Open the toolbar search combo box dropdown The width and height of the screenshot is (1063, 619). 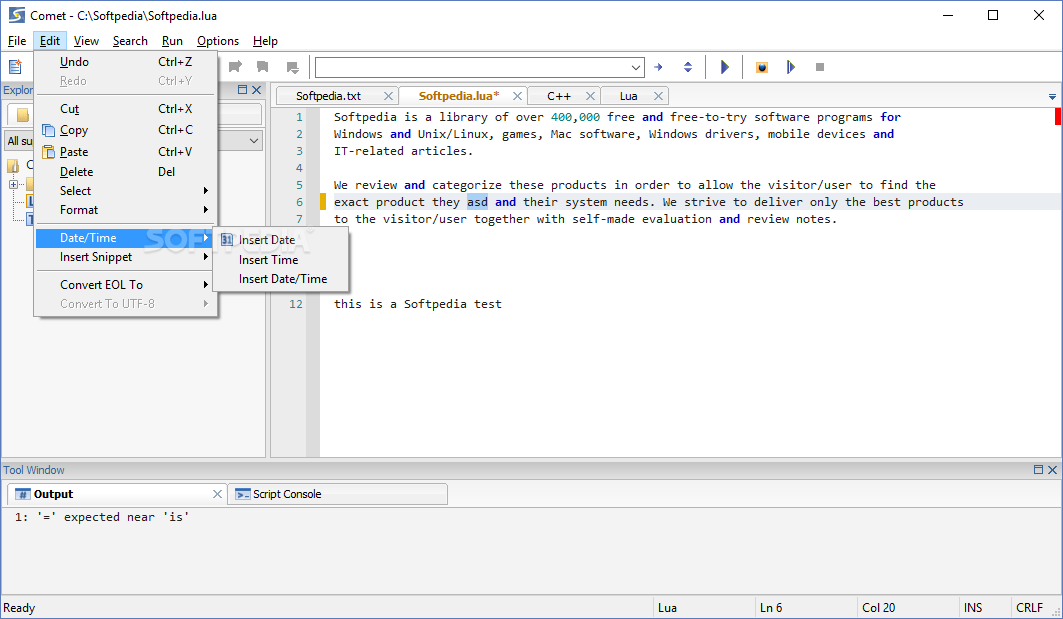pos(635,67)
